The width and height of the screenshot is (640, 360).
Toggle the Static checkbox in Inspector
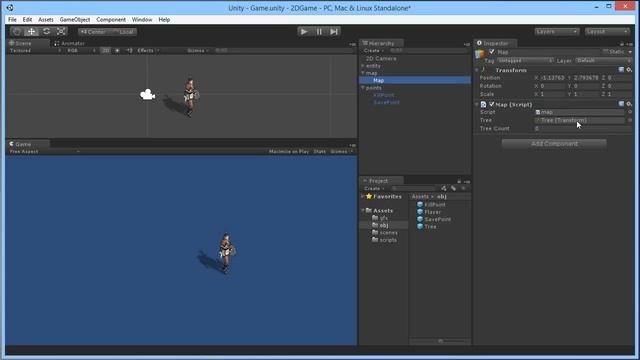(606, 52)
